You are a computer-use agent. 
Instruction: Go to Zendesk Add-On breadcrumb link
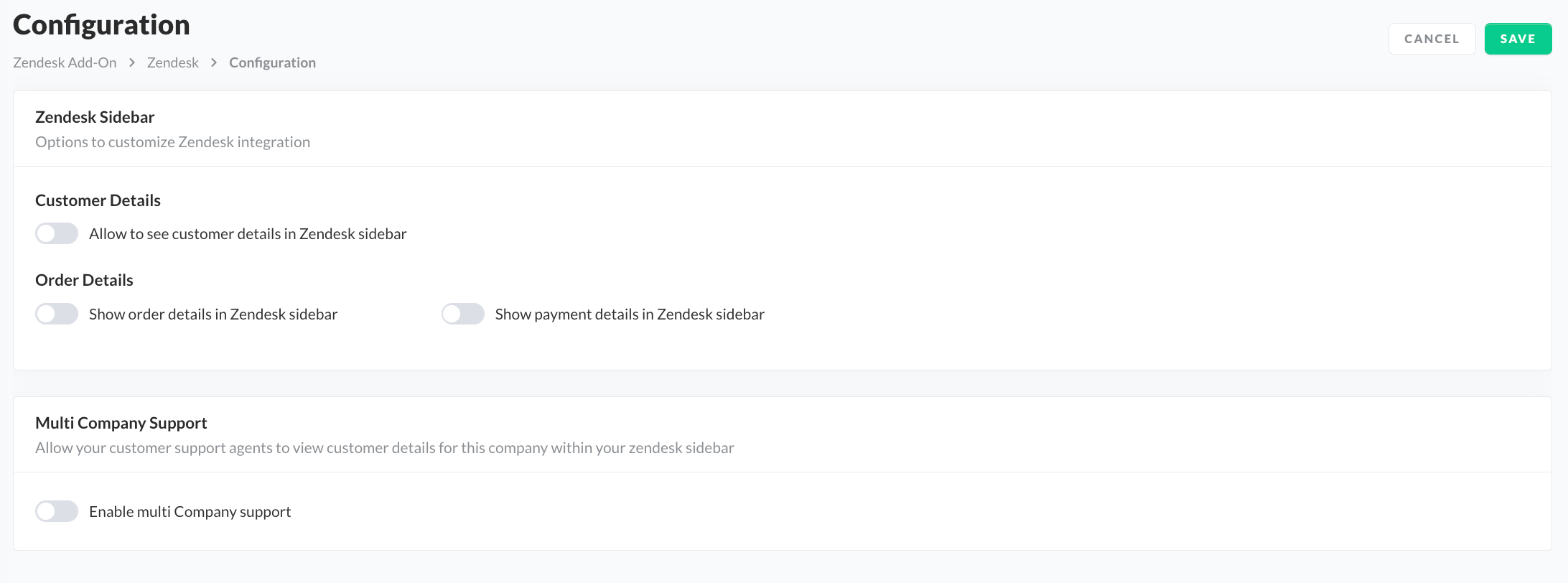point(65,62)
